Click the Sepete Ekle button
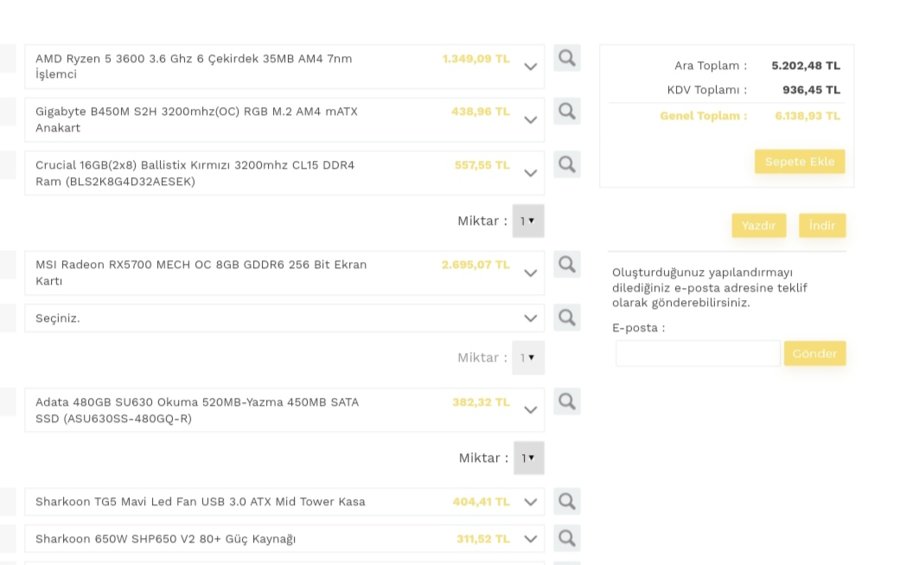This screenshot has width=900, height=565. click(799, 162)
